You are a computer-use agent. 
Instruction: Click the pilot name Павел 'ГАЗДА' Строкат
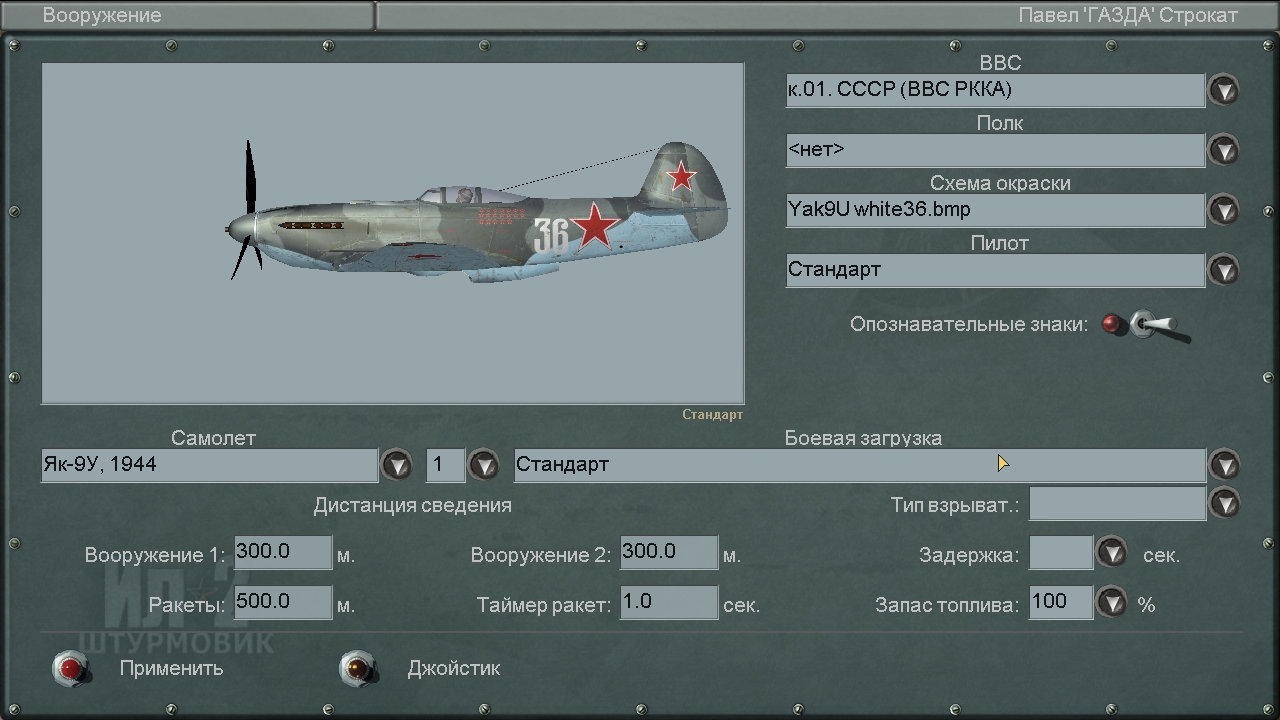[x=1128, y=15]
